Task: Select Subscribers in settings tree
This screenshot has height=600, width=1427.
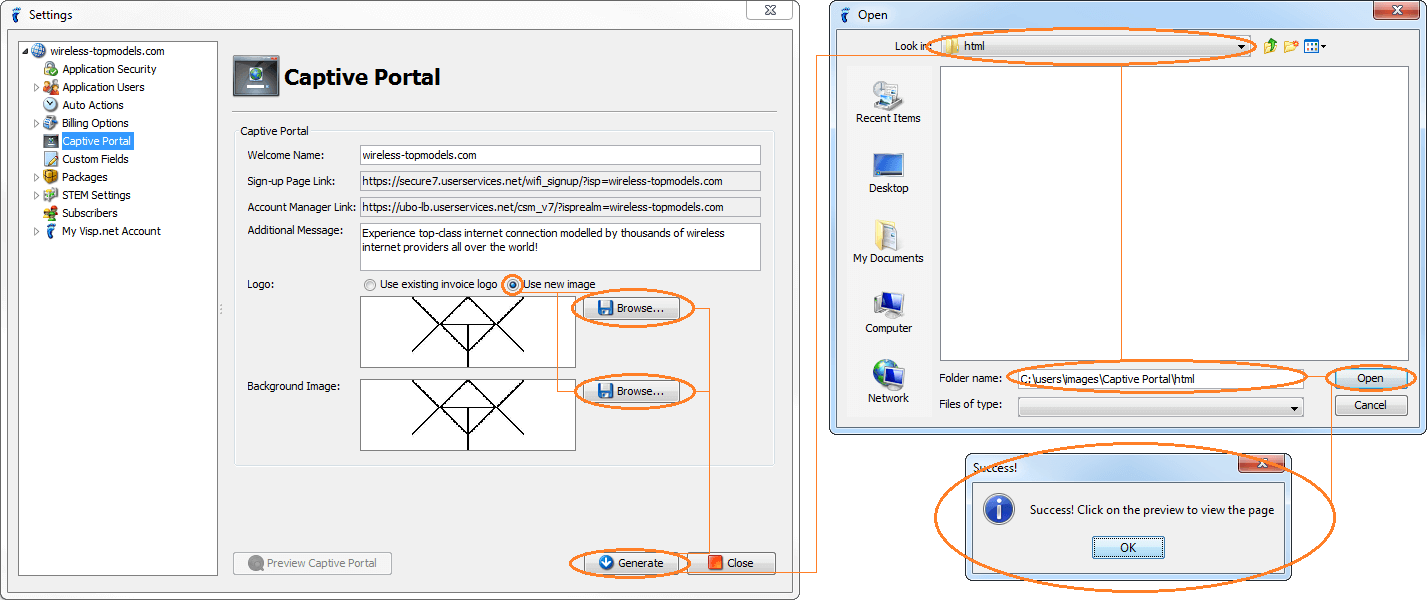Action: tap(89, 213)
